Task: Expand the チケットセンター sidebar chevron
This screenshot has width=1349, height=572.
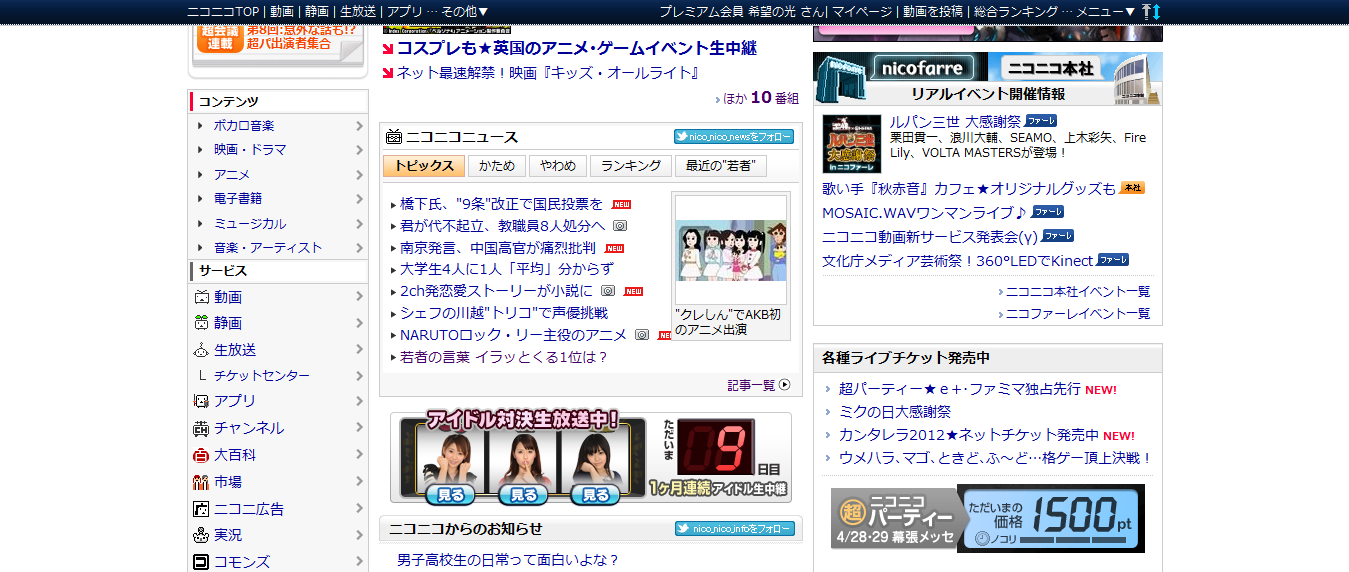Action: coord(360,376)
